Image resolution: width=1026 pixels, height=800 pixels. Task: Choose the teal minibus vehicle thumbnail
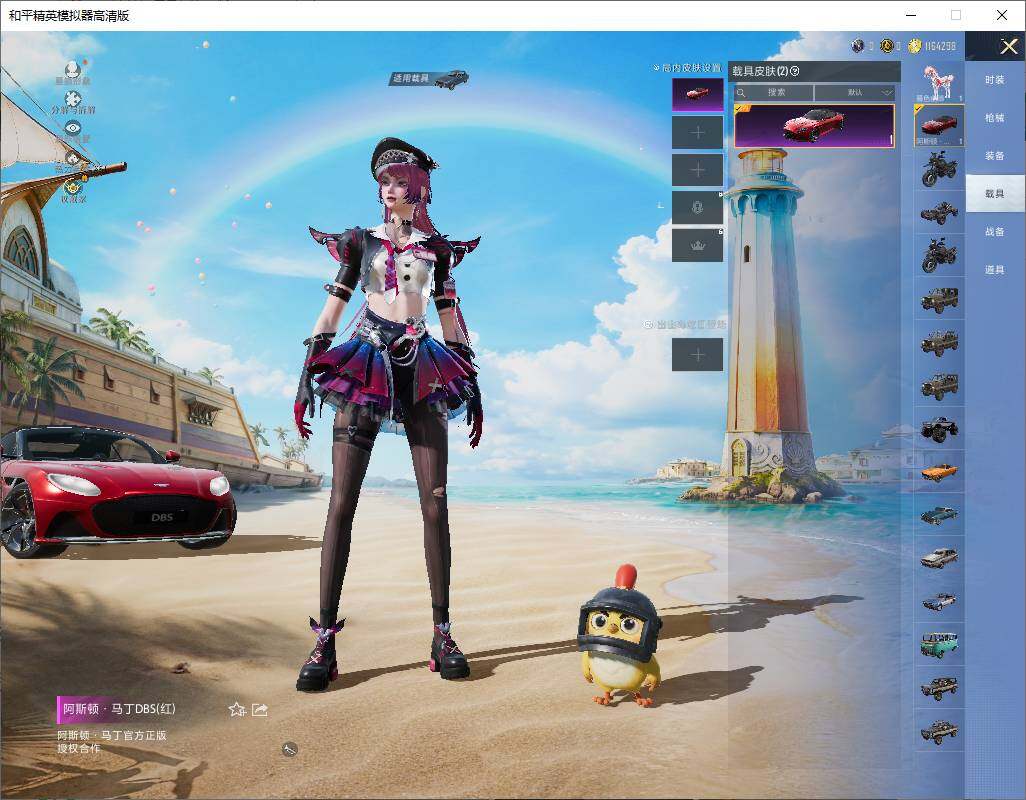[x=940, y=644]
